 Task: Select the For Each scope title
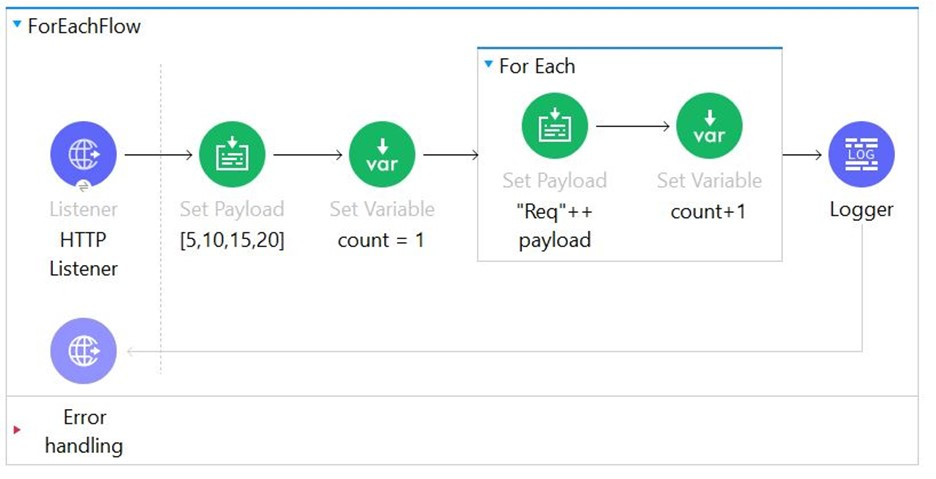pos(537,66)
